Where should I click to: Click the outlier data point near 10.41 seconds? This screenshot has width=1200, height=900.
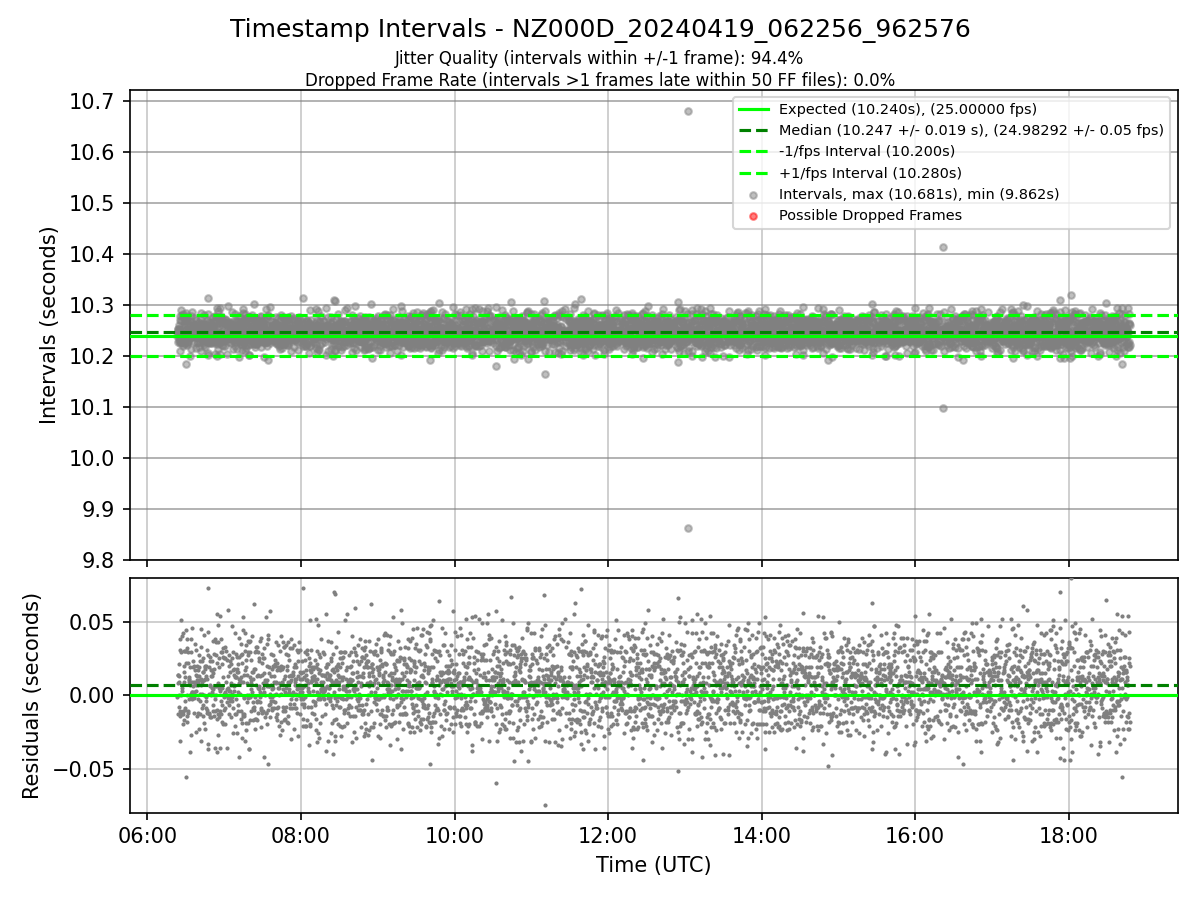pos(943,247)
